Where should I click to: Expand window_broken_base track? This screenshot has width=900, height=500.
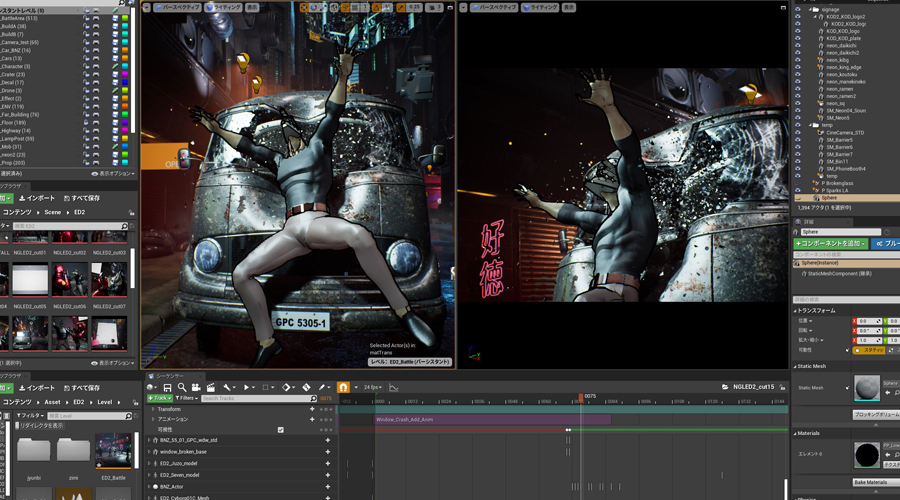tap(149, 452)
